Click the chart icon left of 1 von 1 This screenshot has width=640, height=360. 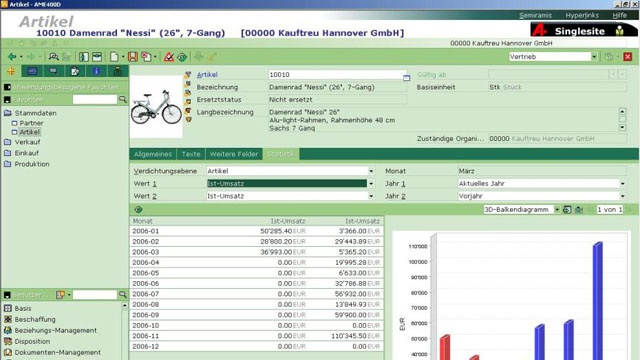pos(579,209)
